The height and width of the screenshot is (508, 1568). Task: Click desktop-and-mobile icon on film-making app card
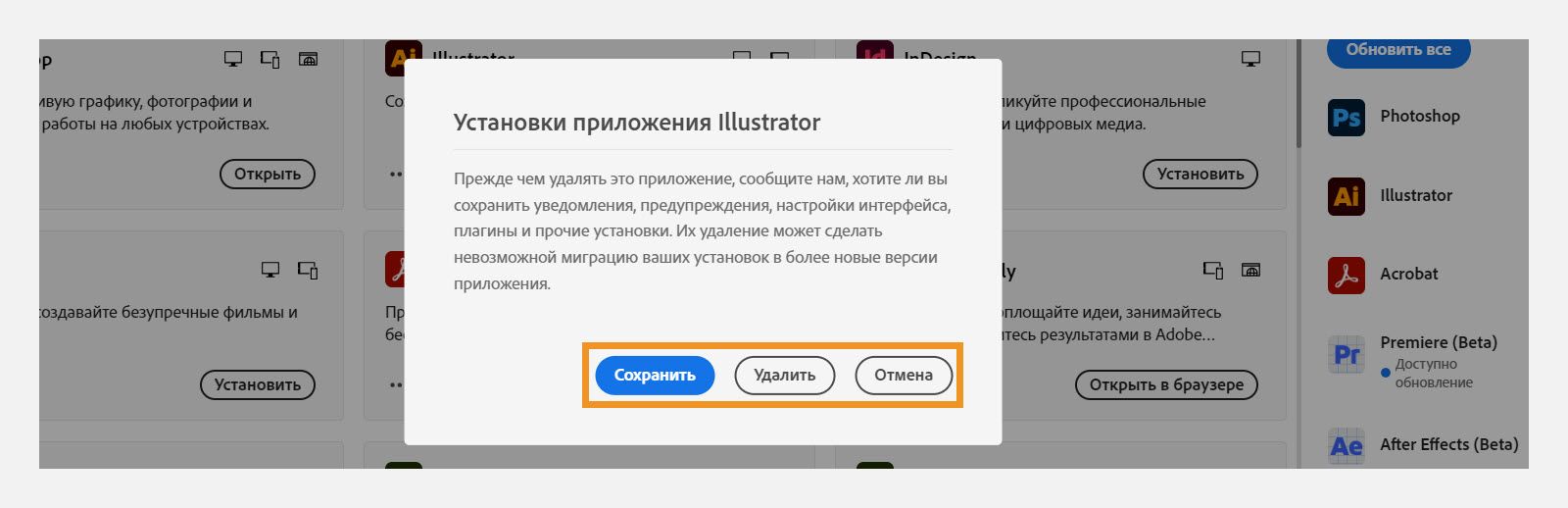pos(308,271)
